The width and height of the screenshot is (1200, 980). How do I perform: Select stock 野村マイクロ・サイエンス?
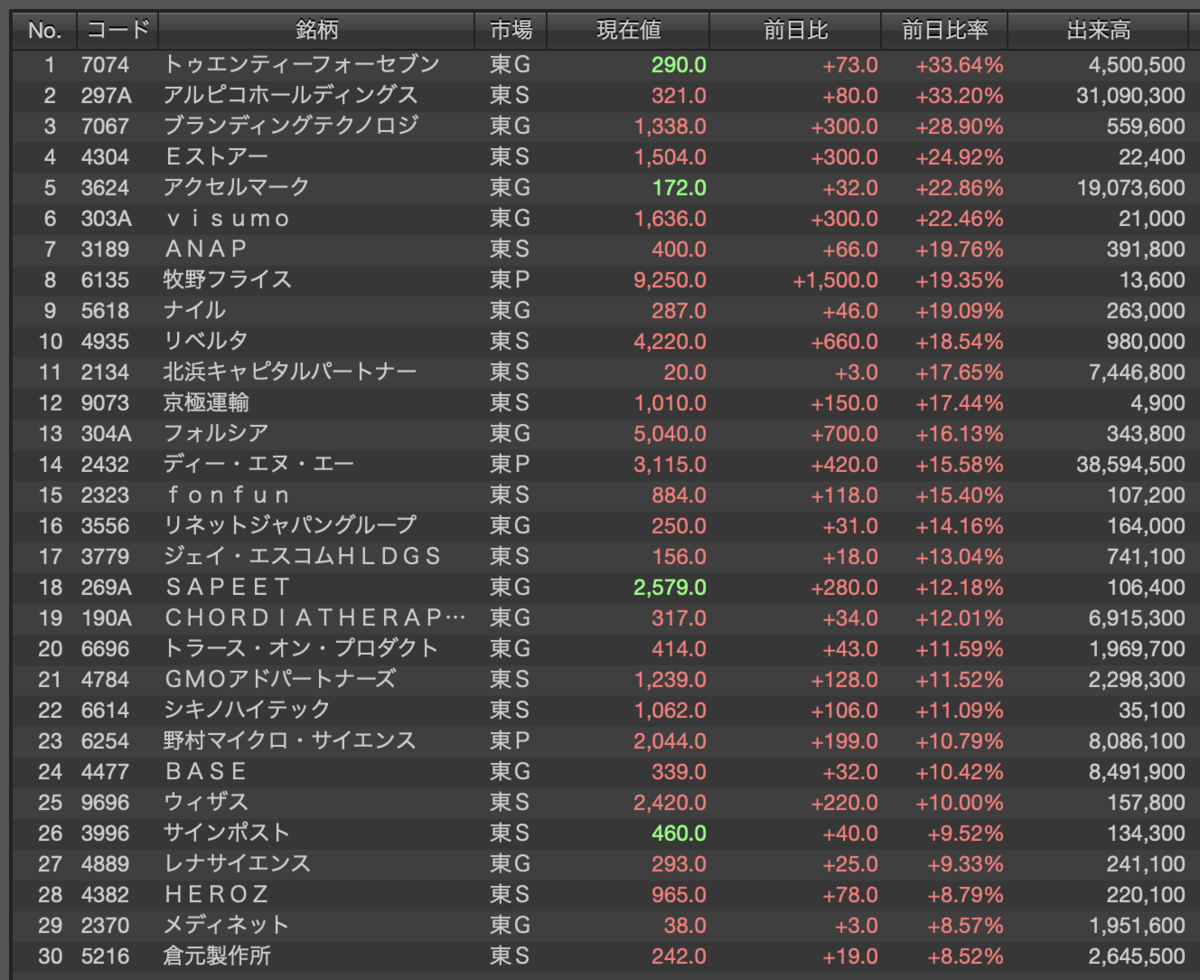(x=290, y=740)
